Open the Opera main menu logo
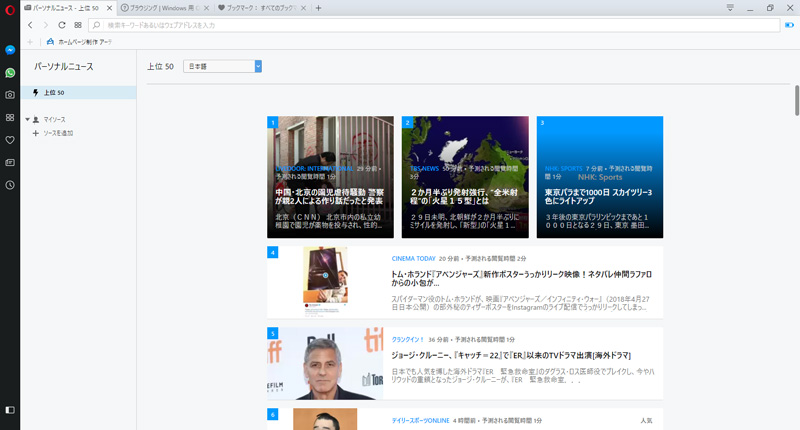The image size is (800, 430). tap(10, 9)
